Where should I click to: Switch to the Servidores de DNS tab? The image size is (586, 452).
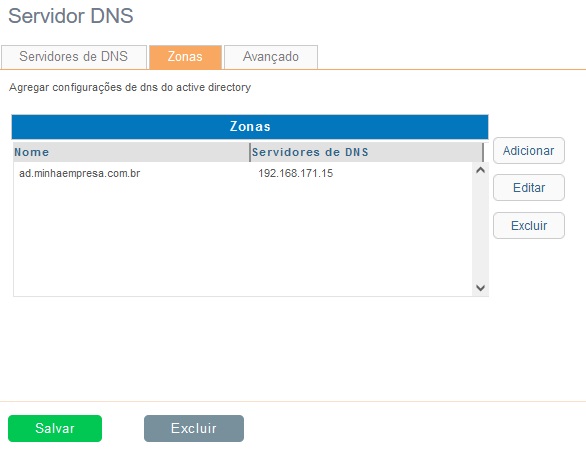point(74,57)
